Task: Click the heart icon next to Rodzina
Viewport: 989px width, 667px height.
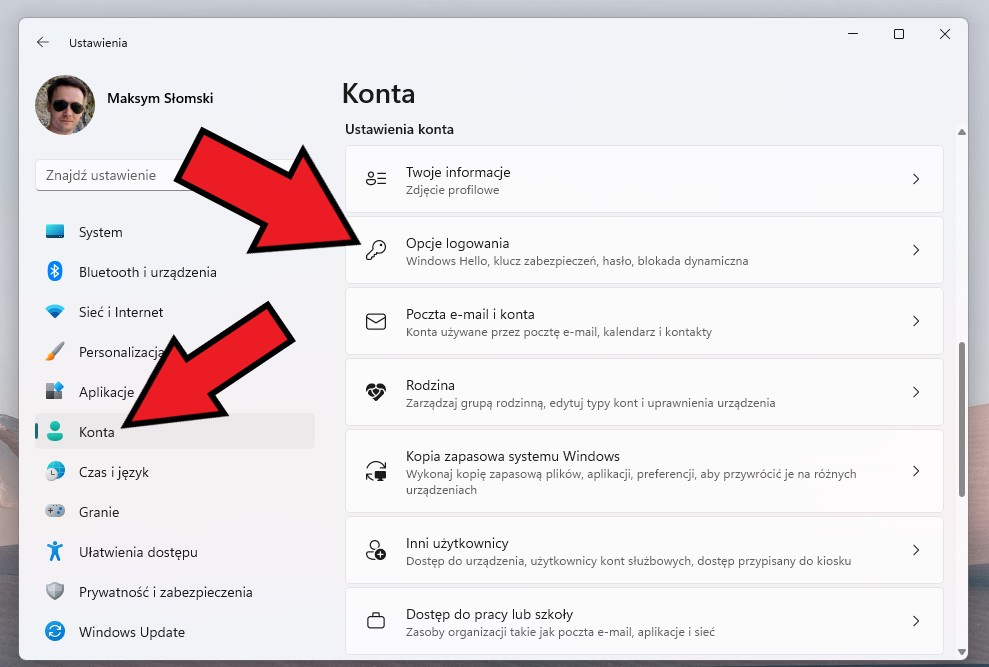Action: coord(375,391)
